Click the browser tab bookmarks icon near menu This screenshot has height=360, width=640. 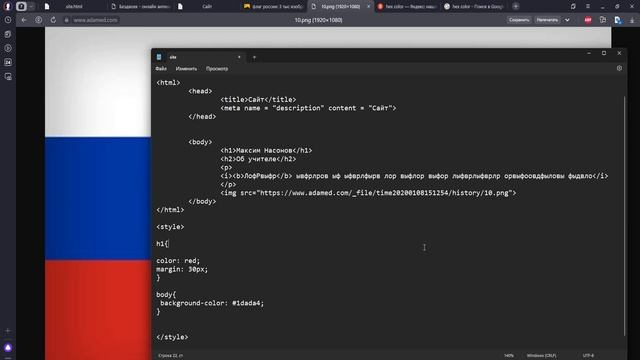point(573,7)
